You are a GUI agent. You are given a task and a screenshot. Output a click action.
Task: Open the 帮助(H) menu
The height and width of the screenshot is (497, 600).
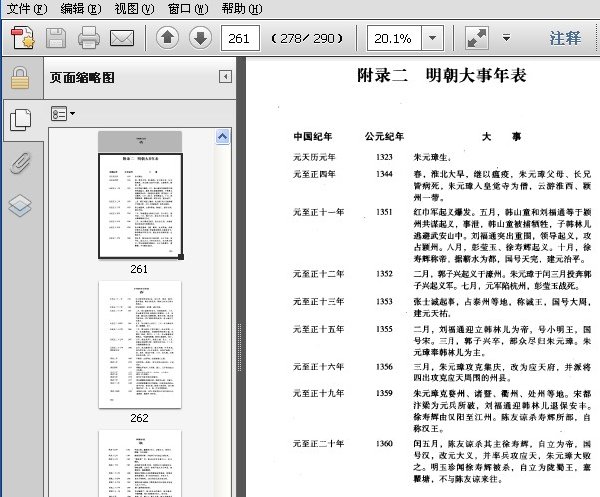pyautogui.click(x=242, y=8)
